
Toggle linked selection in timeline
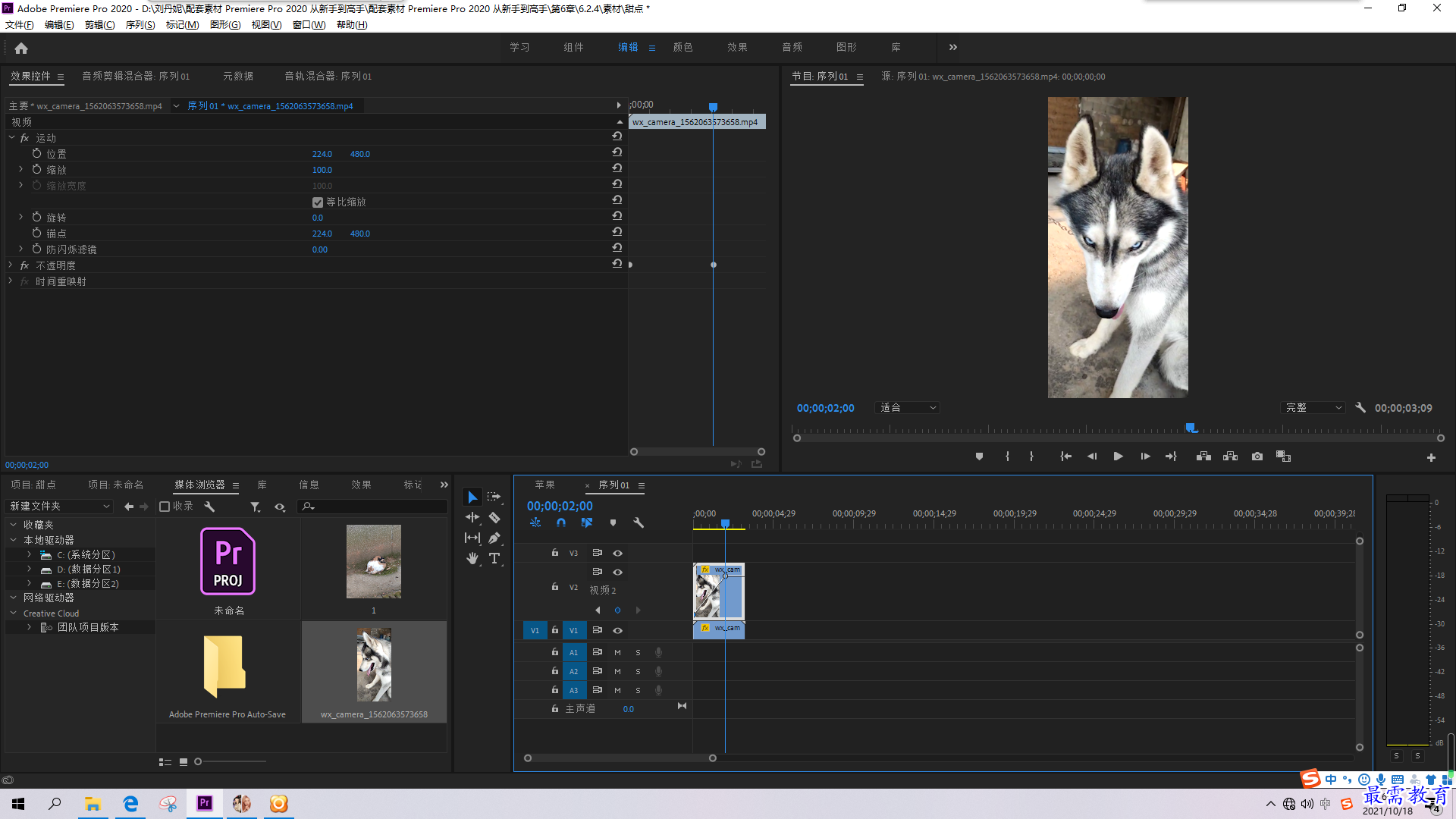[587, 522]
